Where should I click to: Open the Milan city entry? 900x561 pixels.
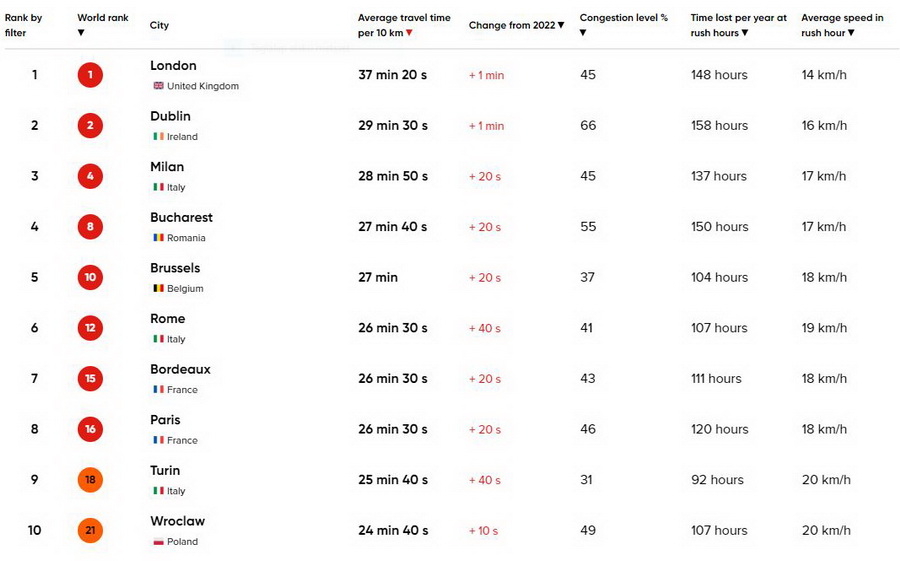coord(167,167)
